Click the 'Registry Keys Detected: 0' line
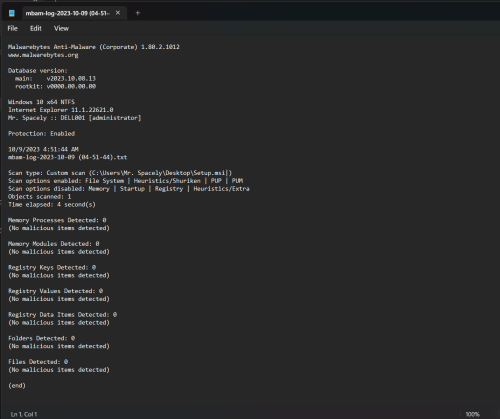 point(52,267)
